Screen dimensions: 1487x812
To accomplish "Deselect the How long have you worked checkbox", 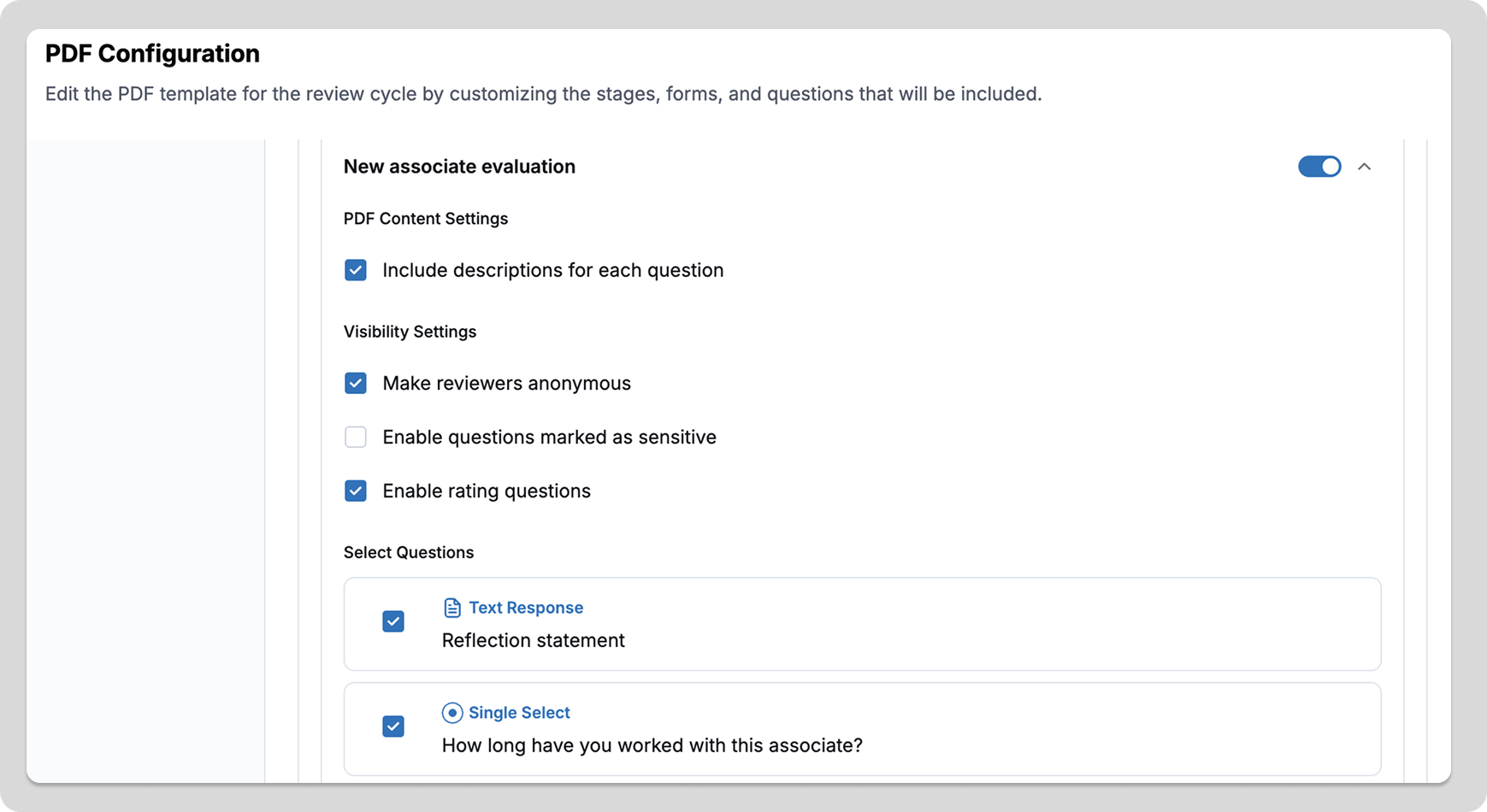I will tap(393, 727).
